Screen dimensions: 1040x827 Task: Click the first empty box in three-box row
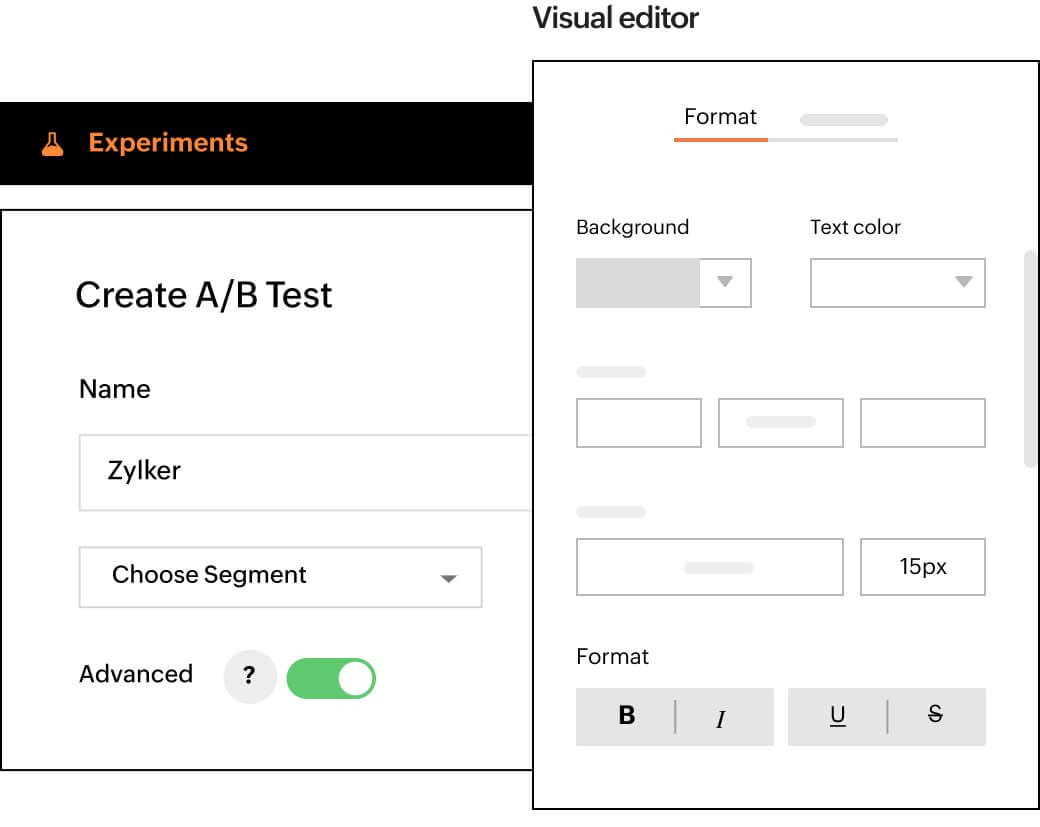[638, 423]
